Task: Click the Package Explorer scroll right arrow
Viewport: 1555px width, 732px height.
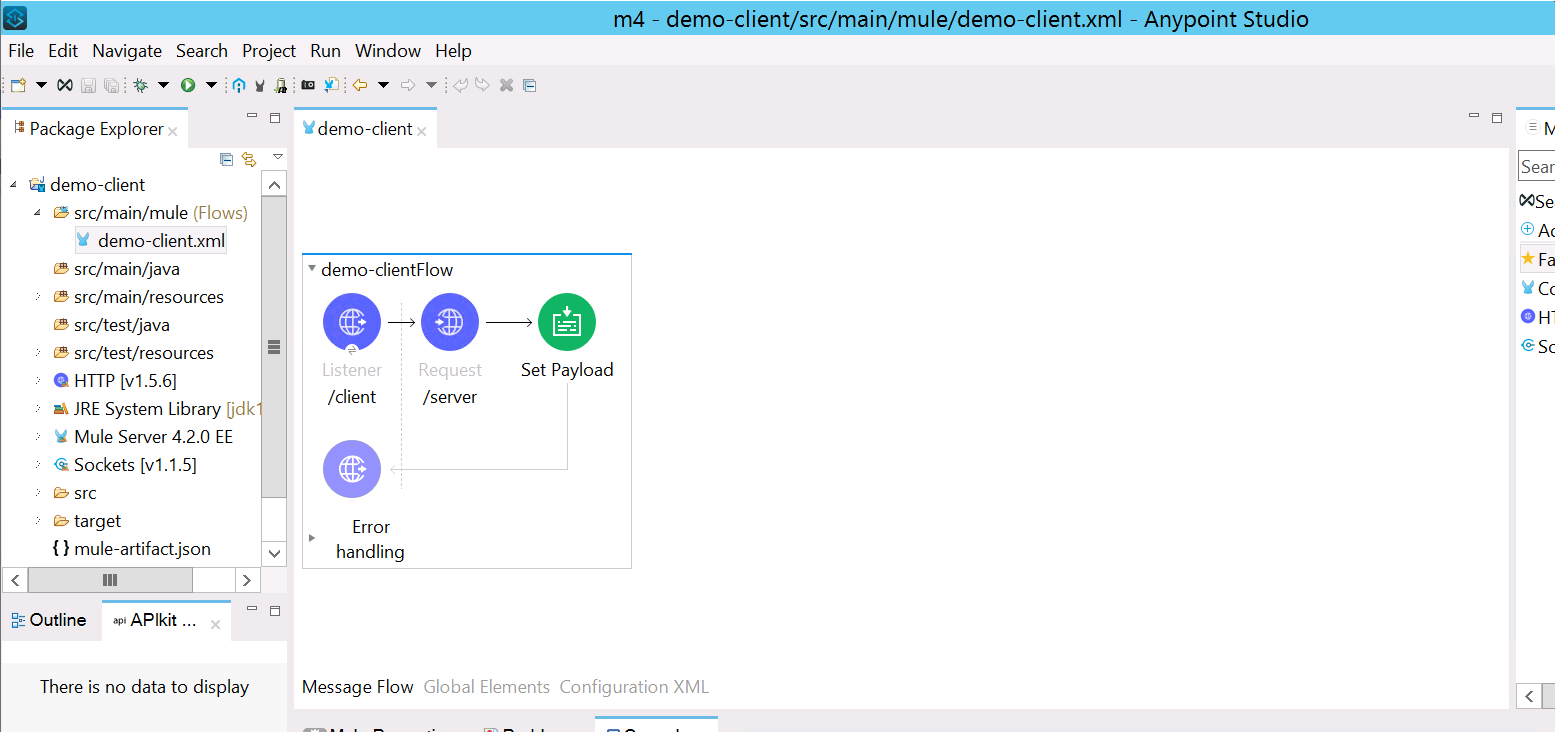Action: [x=248, y=580]
